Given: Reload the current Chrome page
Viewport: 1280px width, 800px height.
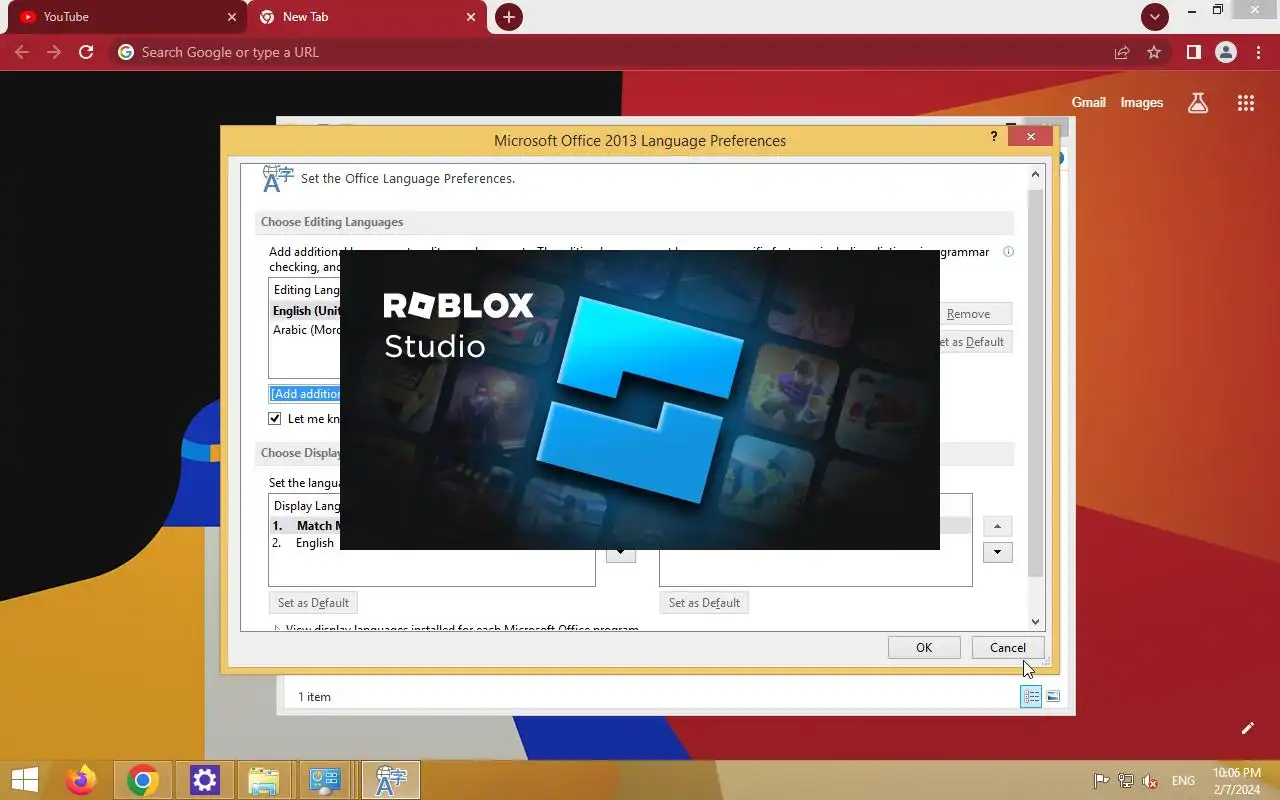Looking at the screenshot, I should click(x=86, y=52).
